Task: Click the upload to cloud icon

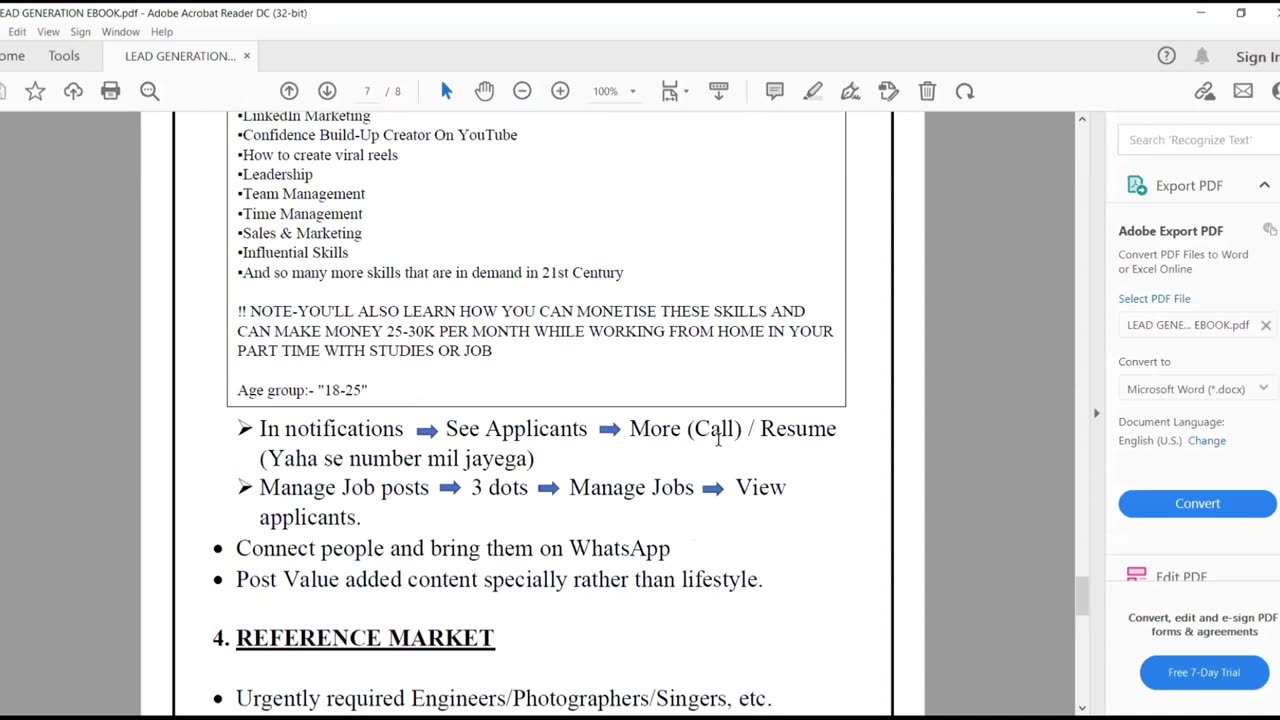Action: point(73,91)
